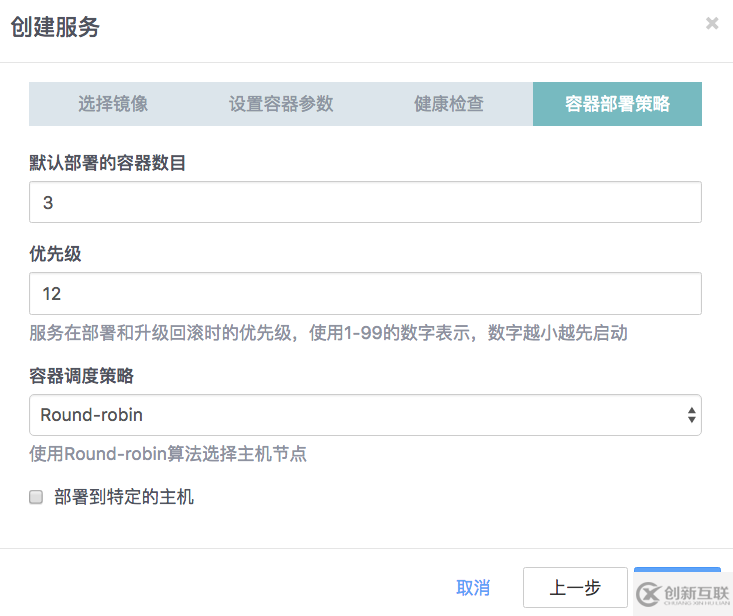Focus the 默认部署的容器数目 input field
This screenshot has width=733, height=616.
click(x=365, y=202)
